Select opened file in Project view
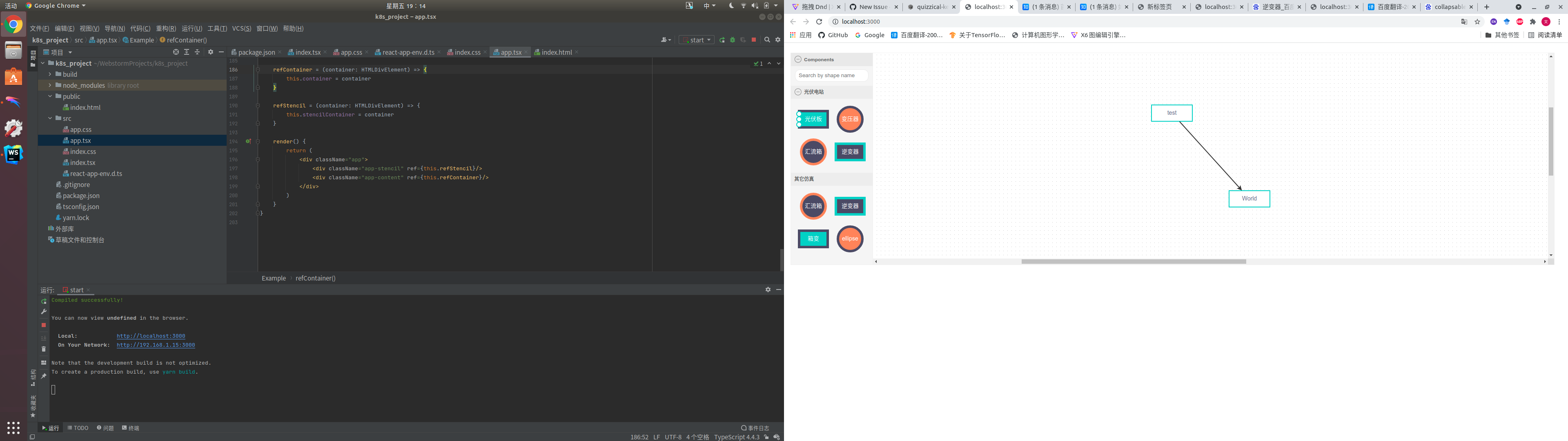The height and width of the screenshot is (441, 1568). point(176,52)
